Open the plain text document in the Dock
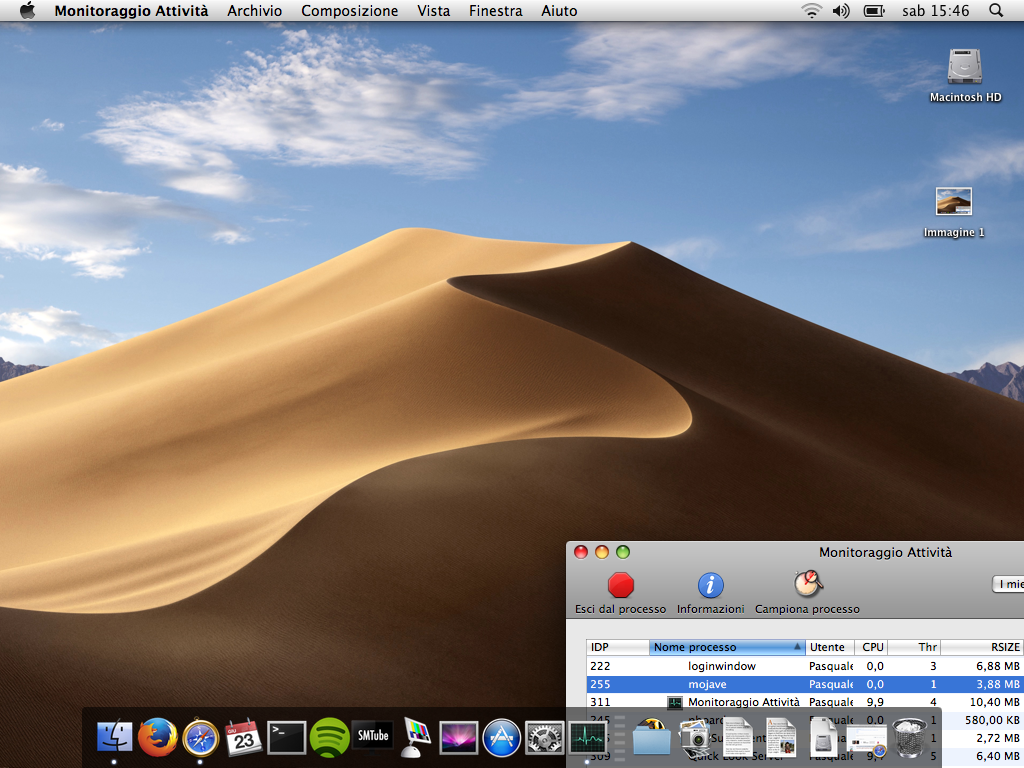The height and width of the screenshot is (768, 1024). [x=737, y=738]
